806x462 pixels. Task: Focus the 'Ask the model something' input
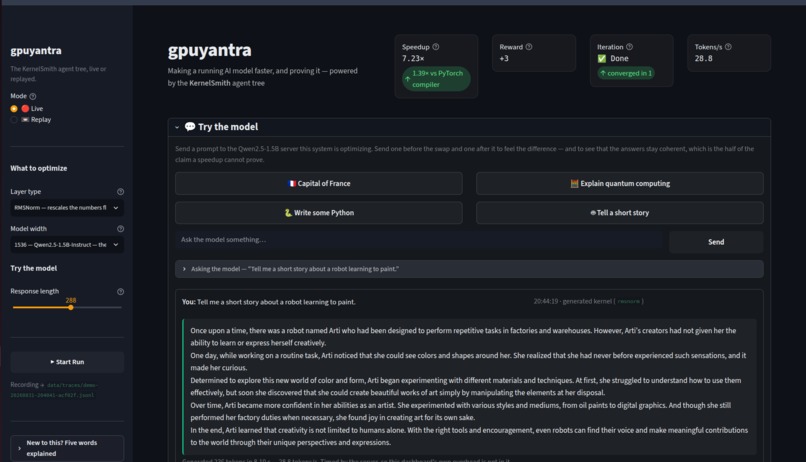(x=419, y=240)
